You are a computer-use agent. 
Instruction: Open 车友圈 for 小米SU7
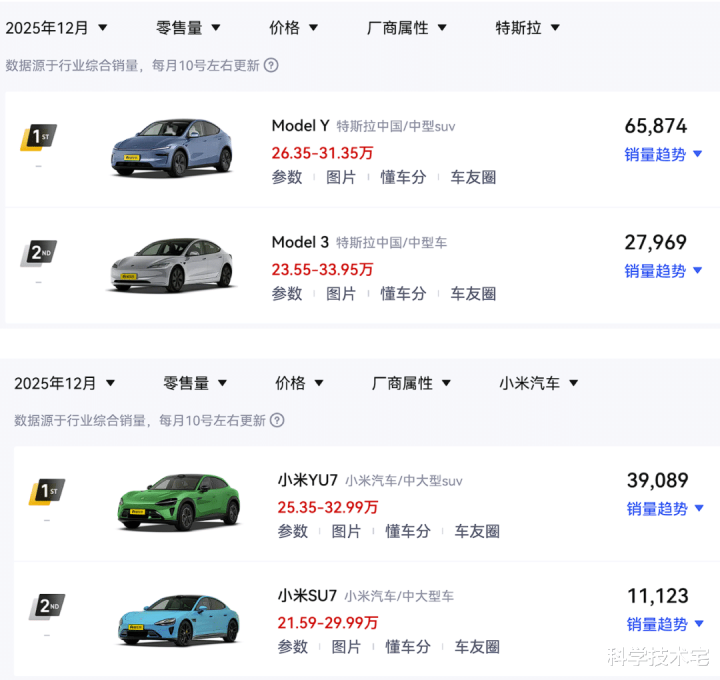pos(477,647)
